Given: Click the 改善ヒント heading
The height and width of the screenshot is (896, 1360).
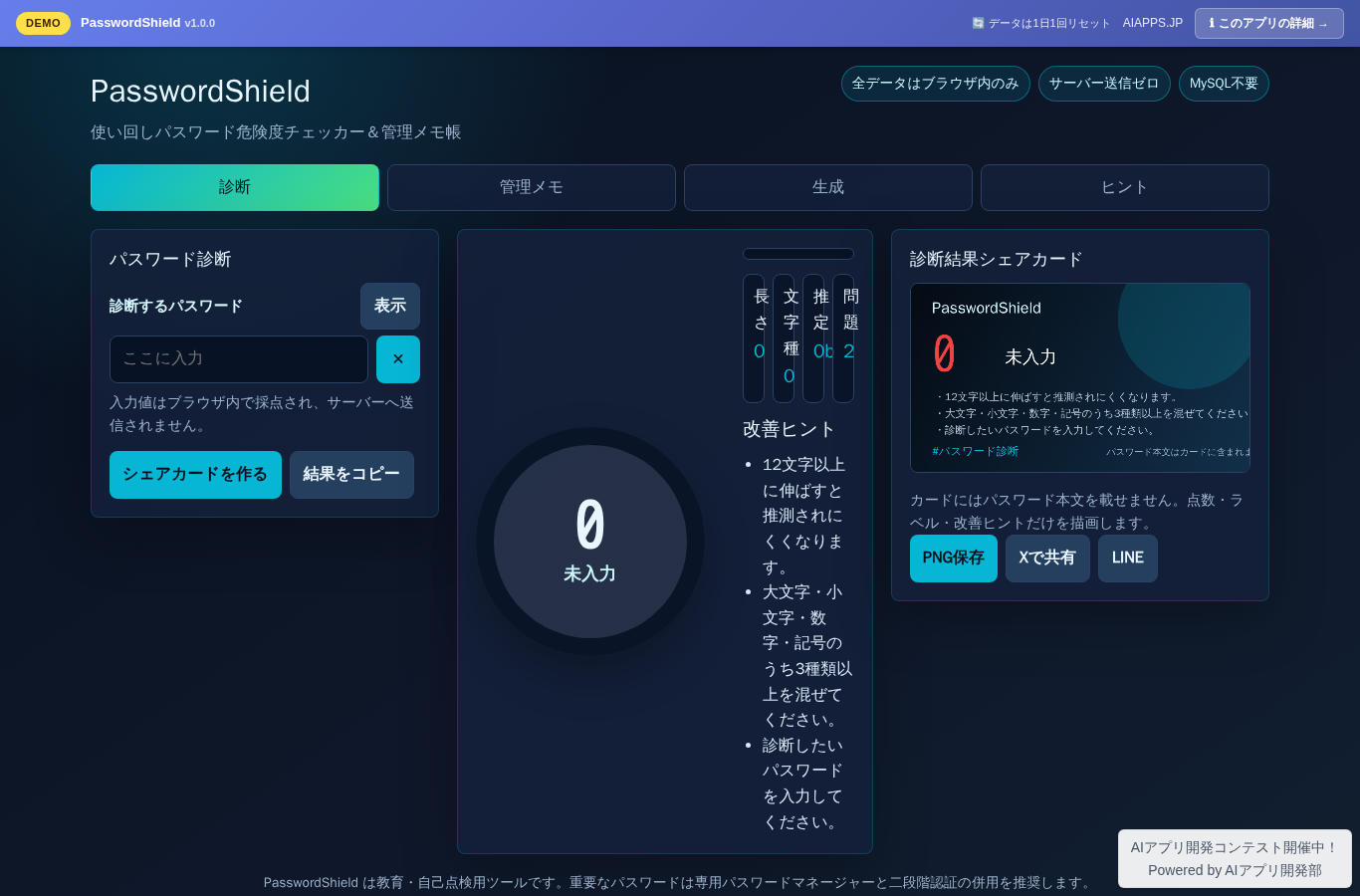Looking at the screenshot, I should coord(789,429).
